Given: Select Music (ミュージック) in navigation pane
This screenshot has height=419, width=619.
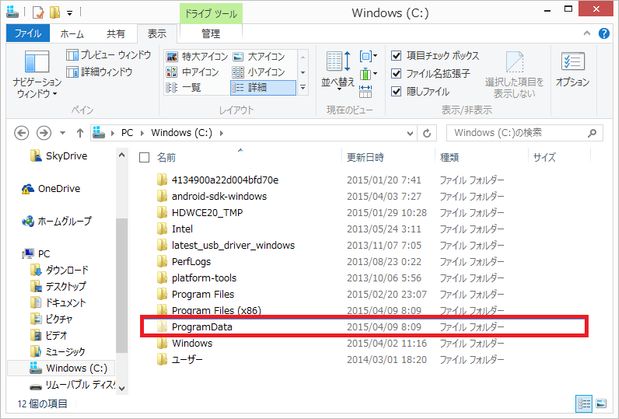Looking at the screenshot, I should (58, 351).
